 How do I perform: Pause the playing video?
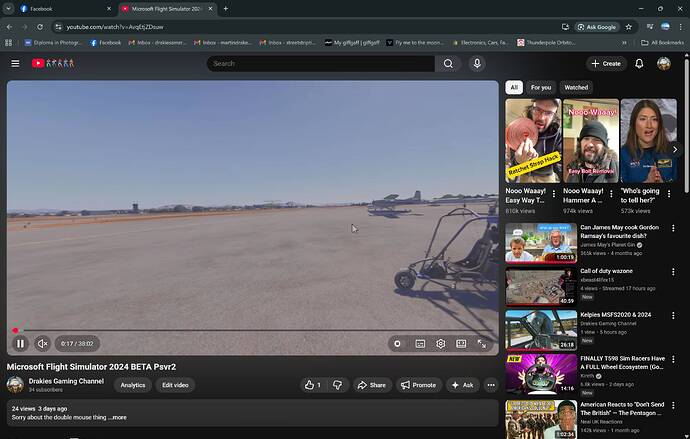tap(20, 344)
